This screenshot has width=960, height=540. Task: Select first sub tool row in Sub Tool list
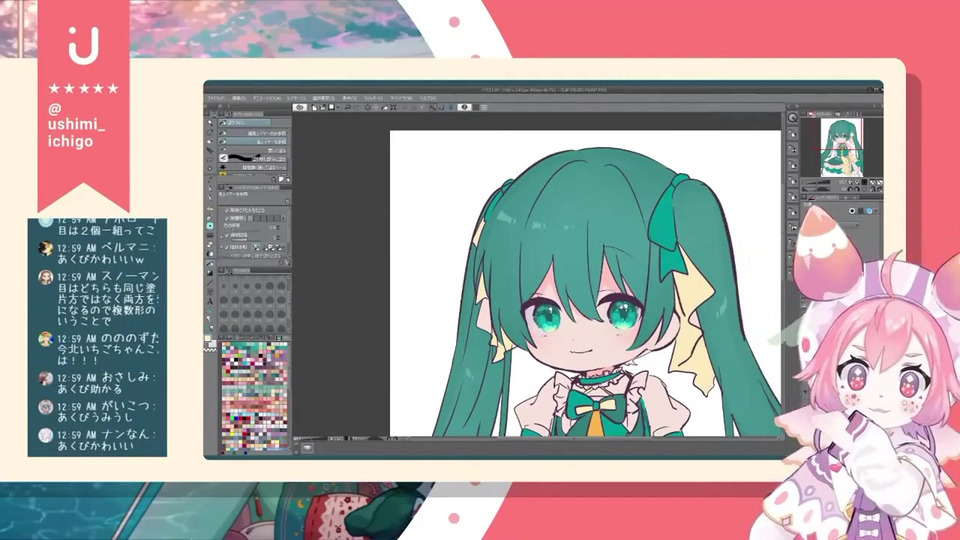(253, 133)
